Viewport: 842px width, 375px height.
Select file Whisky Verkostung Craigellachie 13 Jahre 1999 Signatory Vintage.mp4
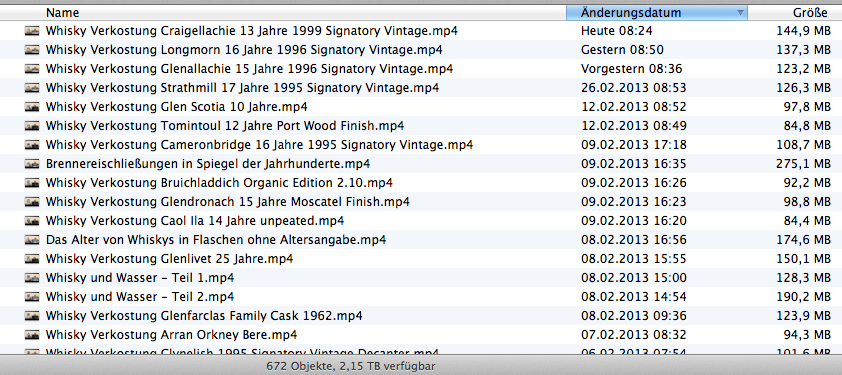tap(252, 31)
